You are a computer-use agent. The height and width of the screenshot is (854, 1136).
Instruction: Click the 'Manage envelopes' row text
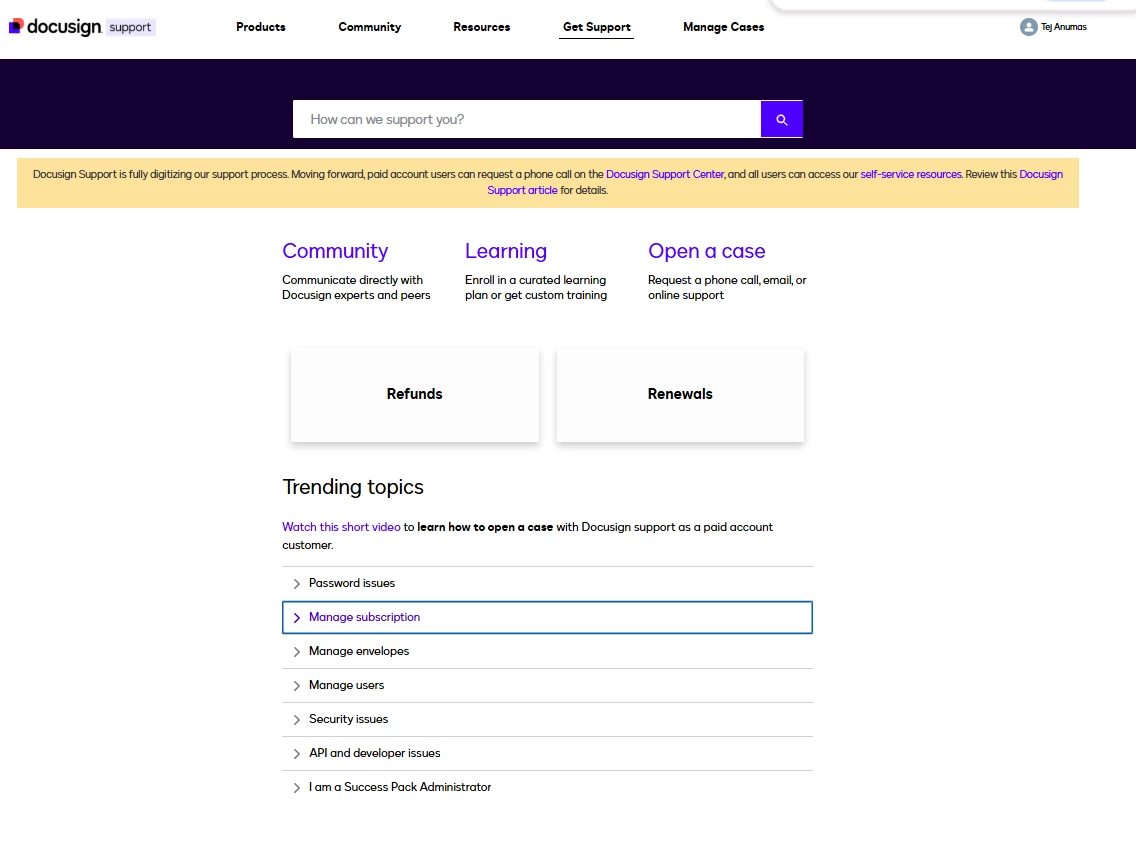(x=359, y=651)
